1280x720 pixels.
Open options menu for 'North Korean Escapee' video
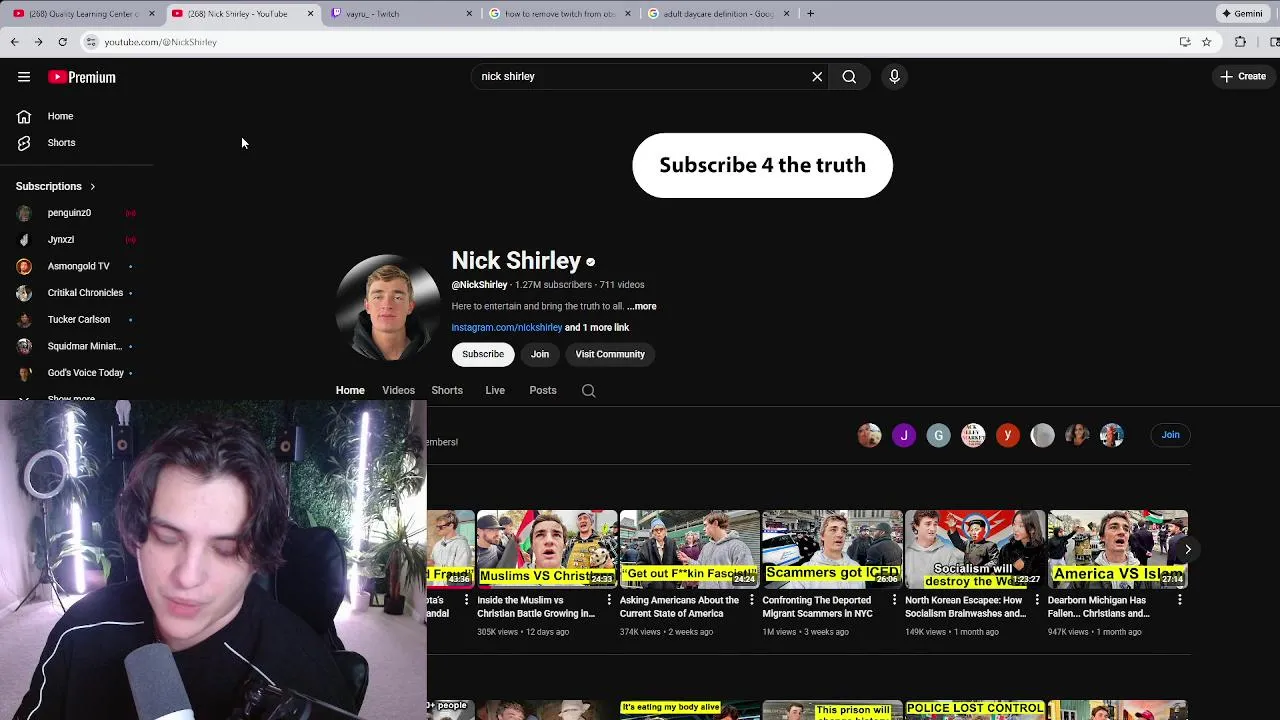[x=1037, y=600]
